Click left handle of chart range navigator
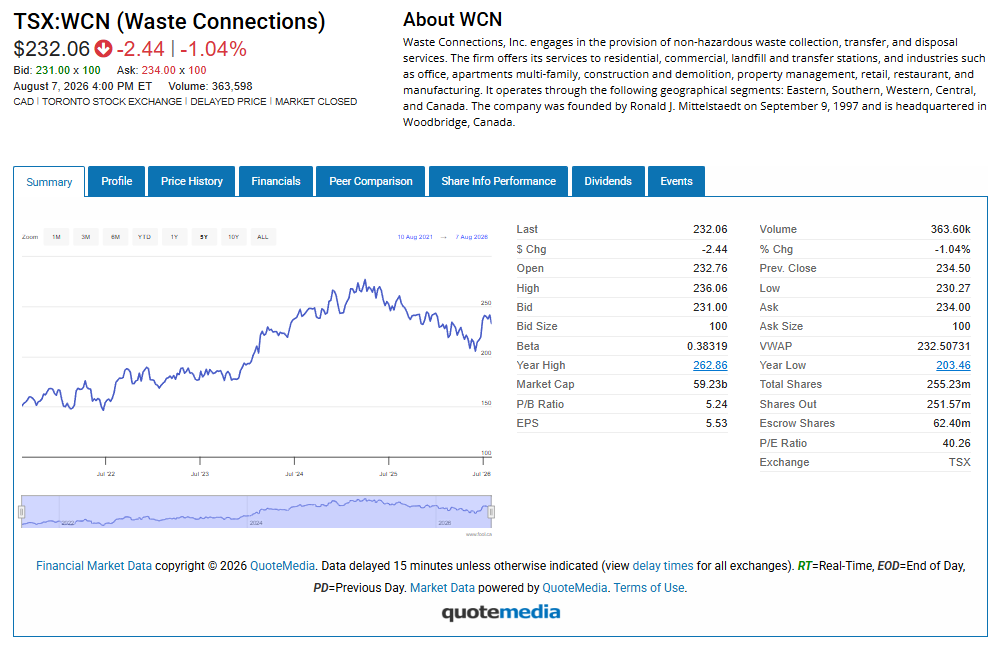Viewport: 1002px width, 650px height. (22, 512)
